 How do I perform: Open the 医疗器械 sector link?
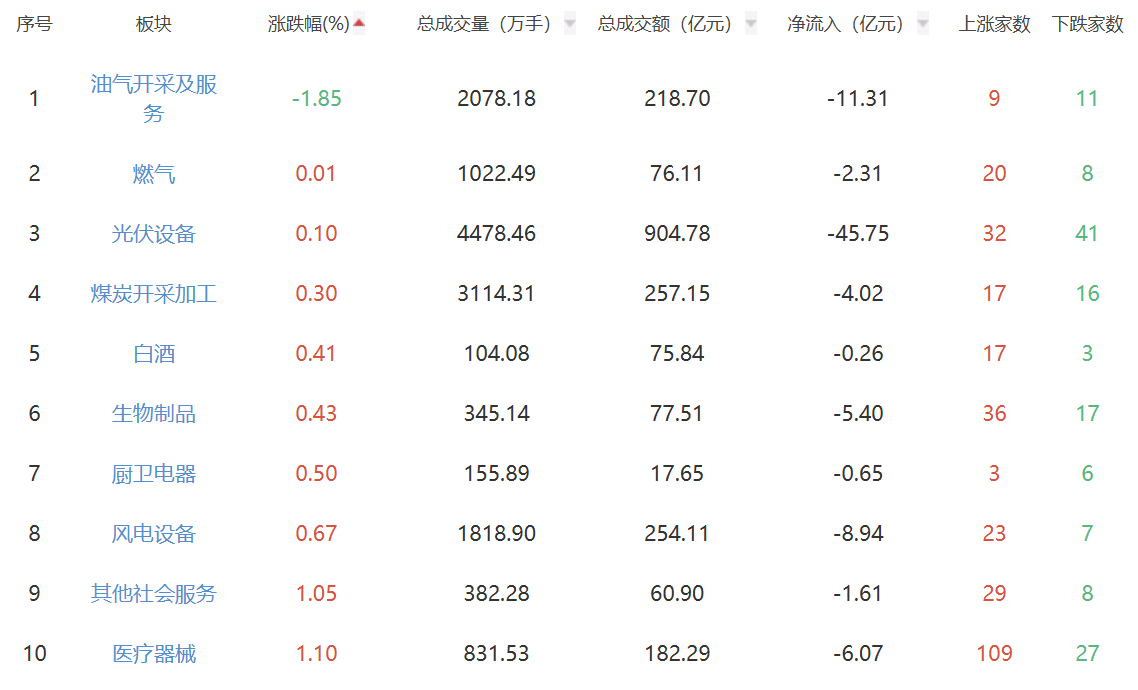[154, 654]
